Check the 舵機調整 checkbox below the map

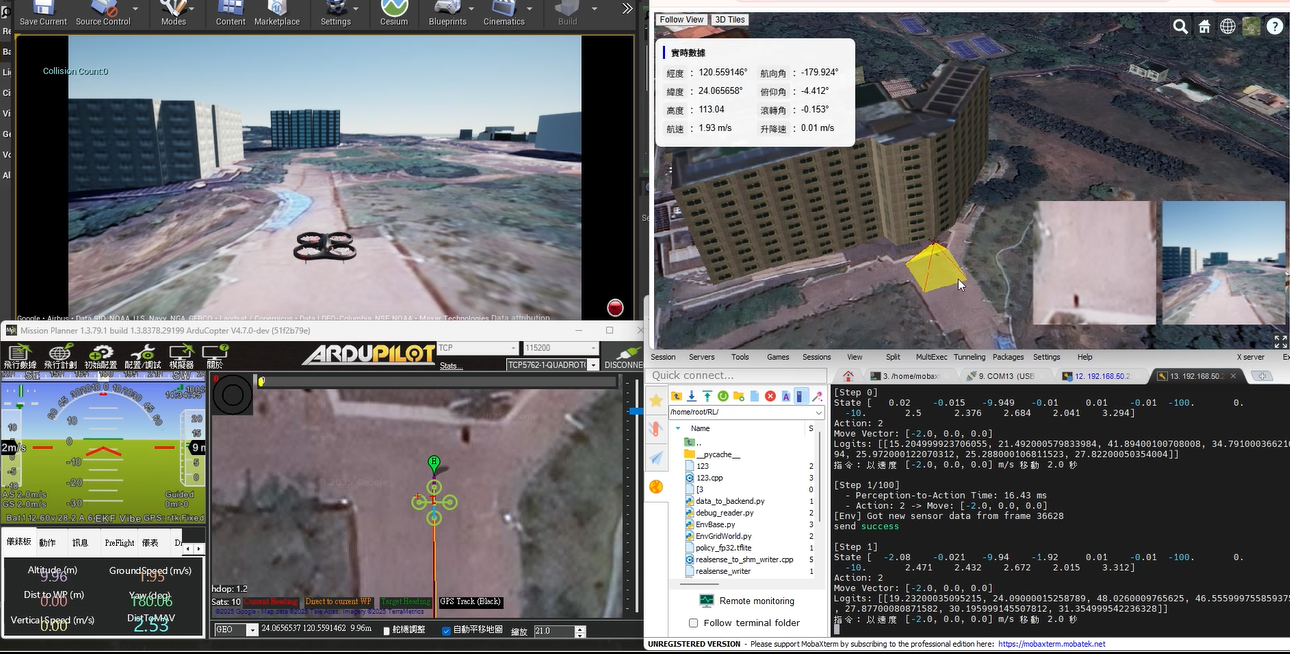click(387, 631)
